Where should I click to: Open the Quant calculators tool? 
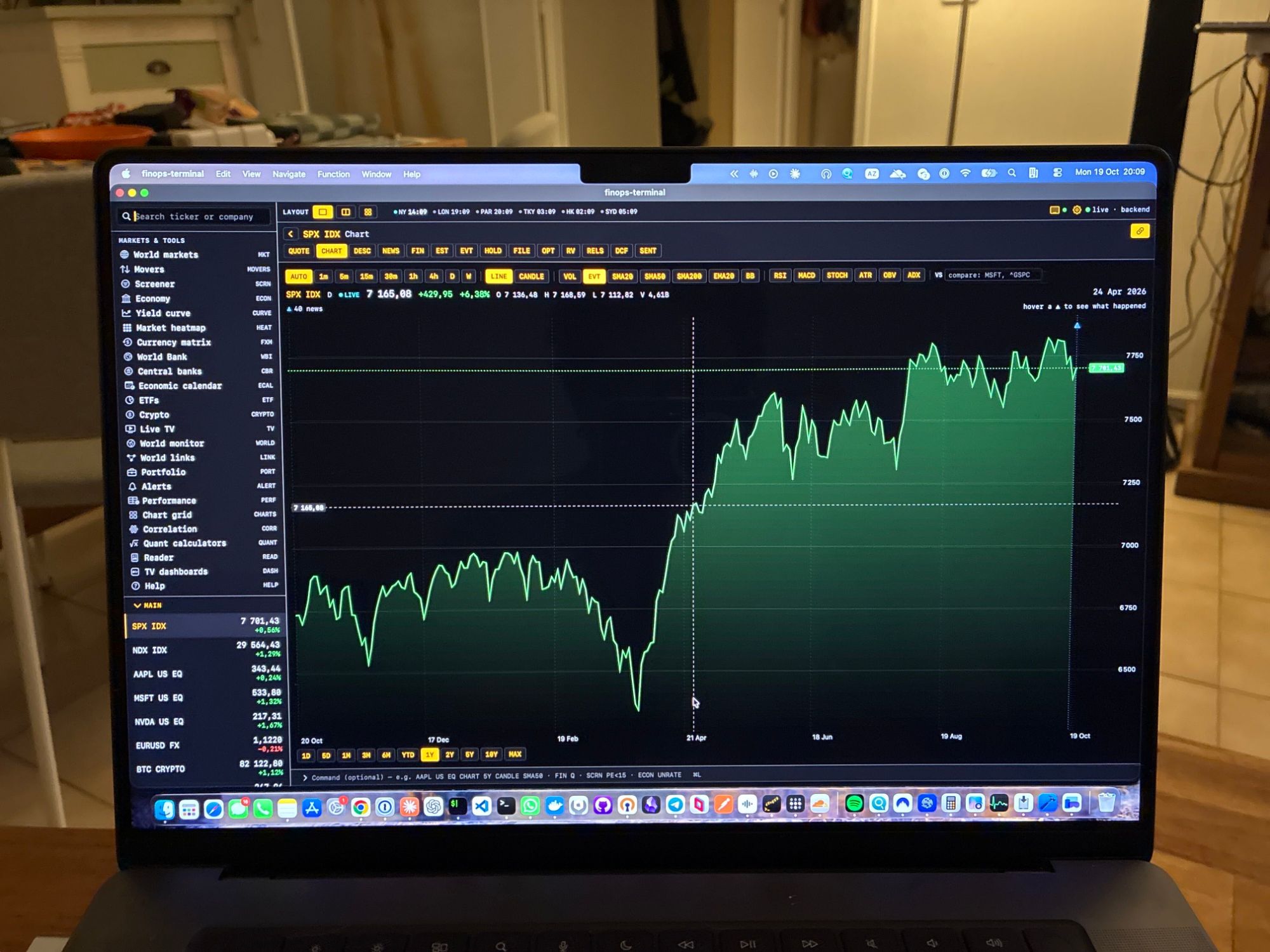tap(203, 543)
